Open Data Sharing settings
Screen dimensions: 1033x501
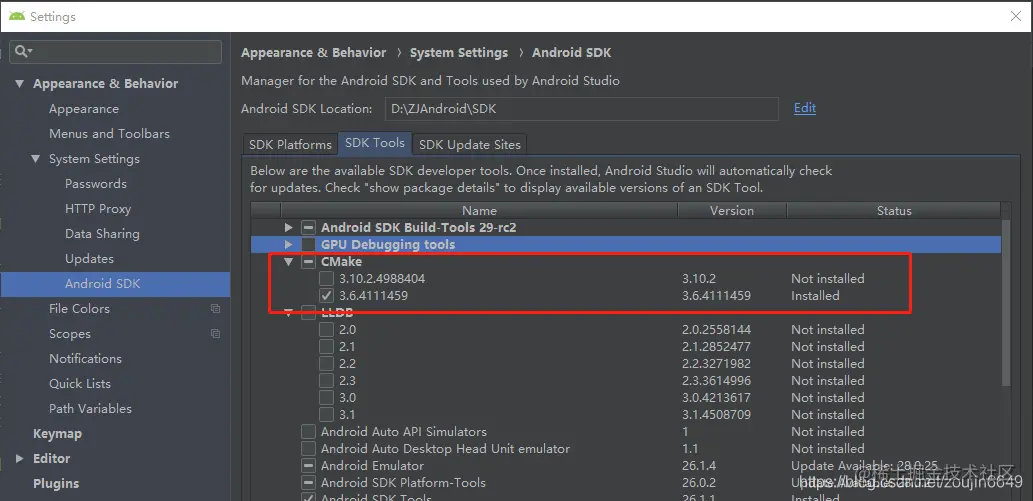click(102, 234)
